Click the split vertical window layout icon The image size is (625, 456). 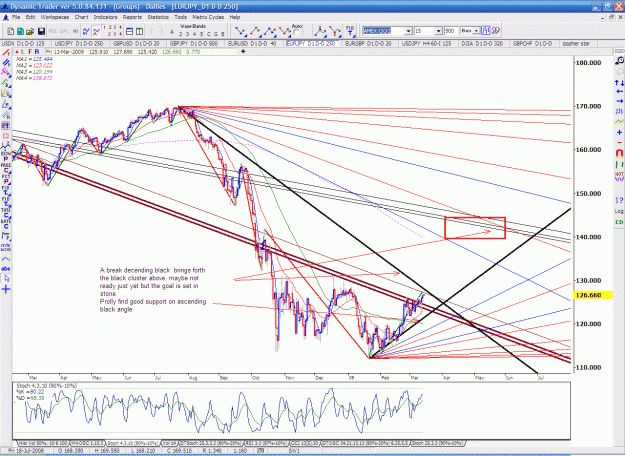tap(139, 31)
